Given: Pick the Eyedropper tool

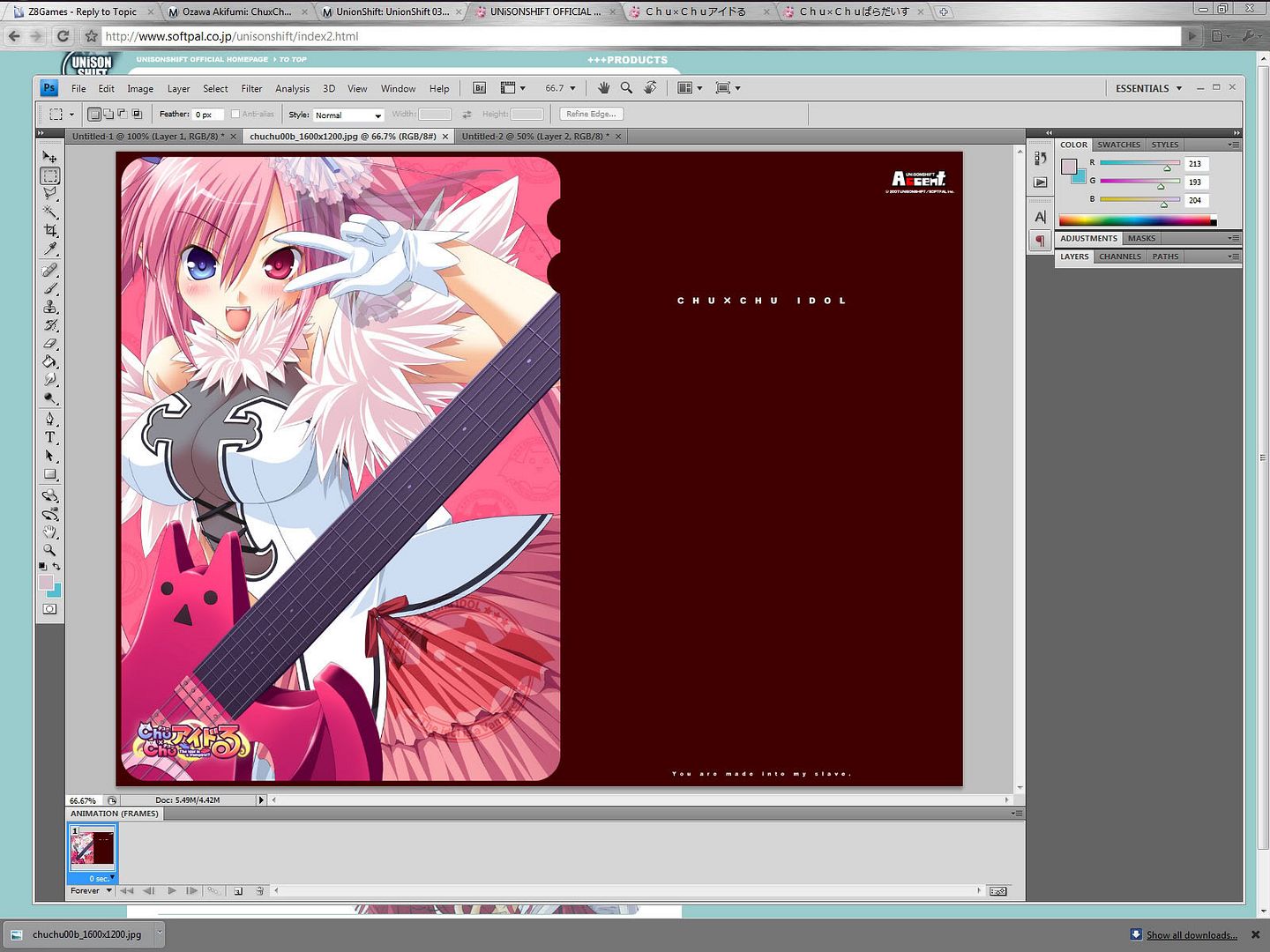Looking at the screenshot, I should pyautogui.click(x=50, y=249).
